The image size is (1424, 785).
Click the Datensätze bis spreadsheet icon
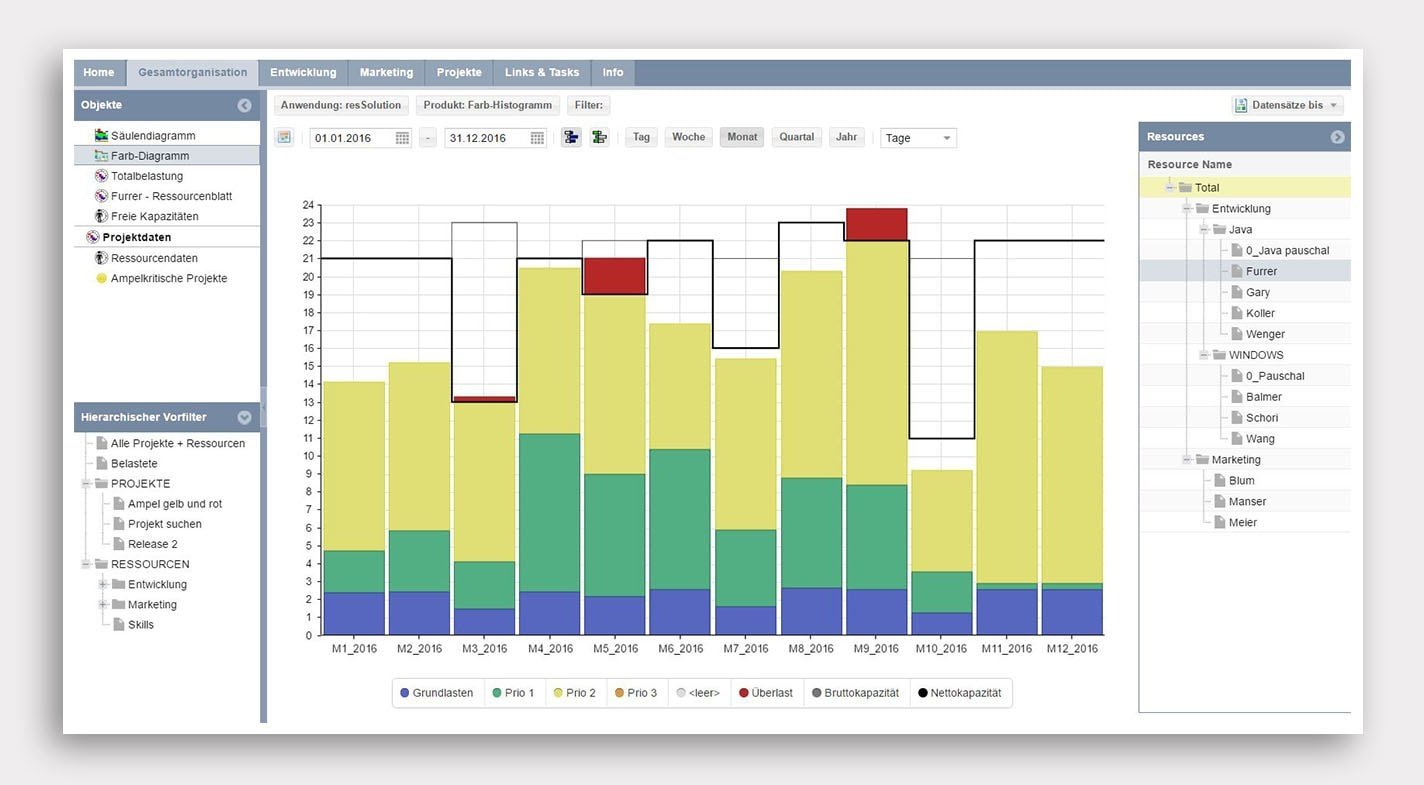click(x=1241, y=105)
